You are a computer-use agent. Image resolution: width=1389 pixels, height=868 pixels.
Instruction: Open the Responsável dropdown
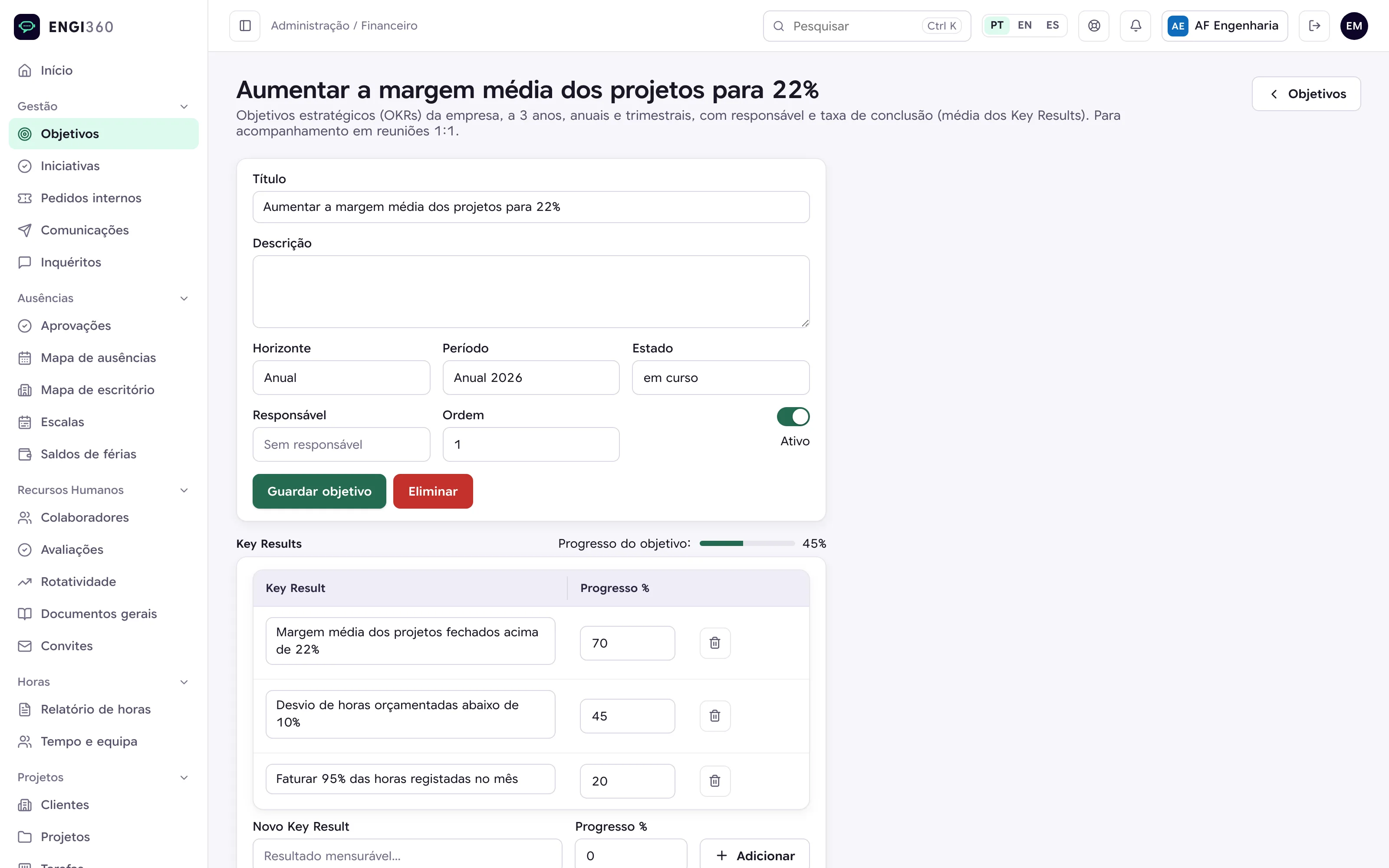(x=341, y=444)
